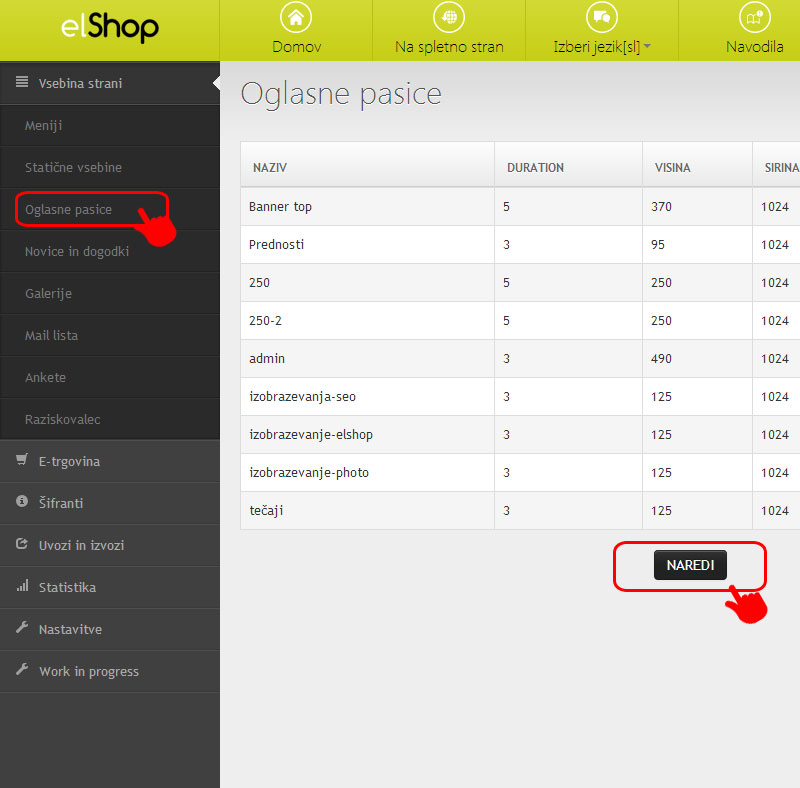Click the wrench icon beside Nastavitve
The width and height of the screenshot is (800, 788).
pos(22,627)
